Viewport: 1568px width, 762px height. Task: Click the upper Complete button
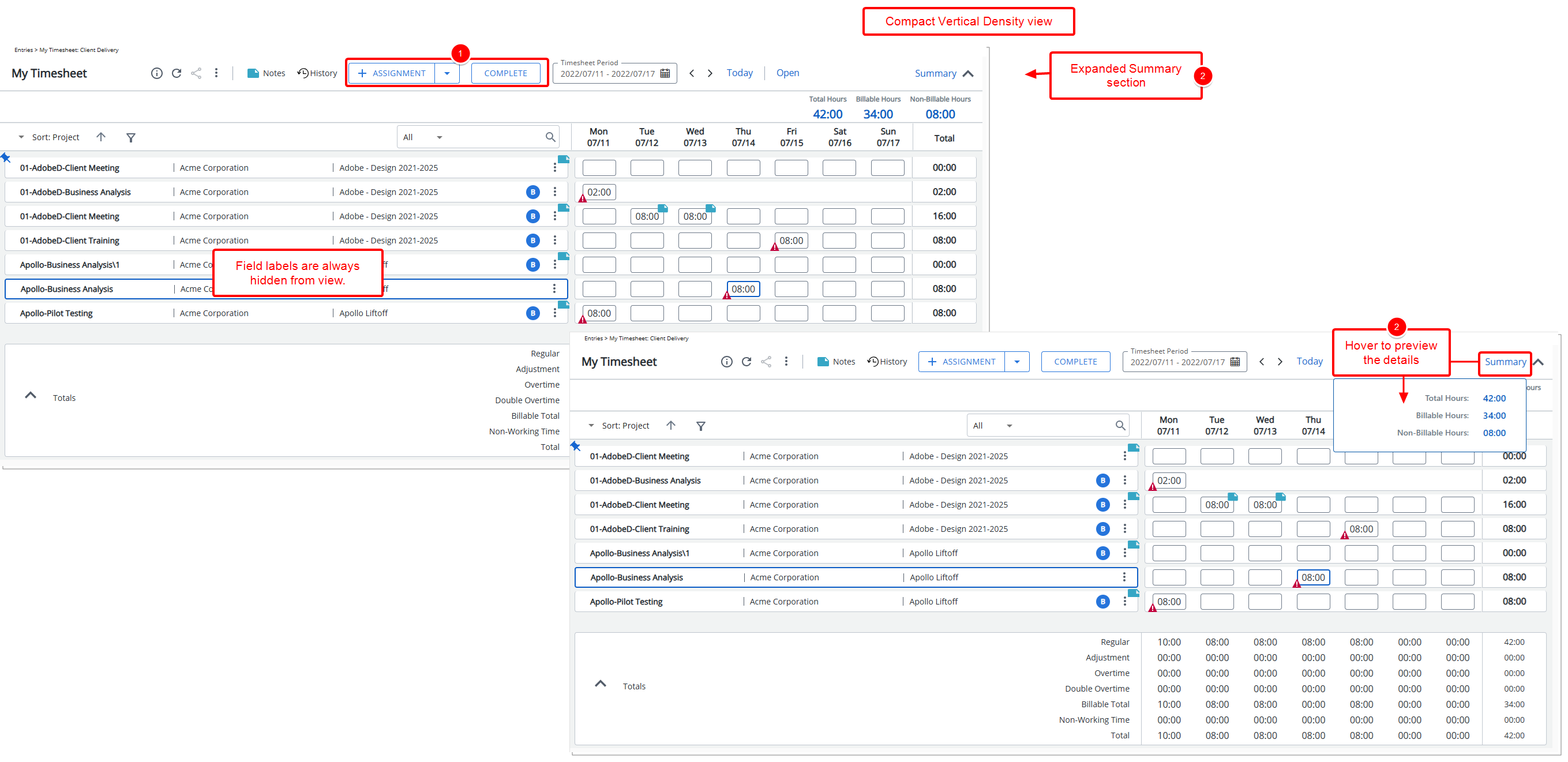(505, 73)
